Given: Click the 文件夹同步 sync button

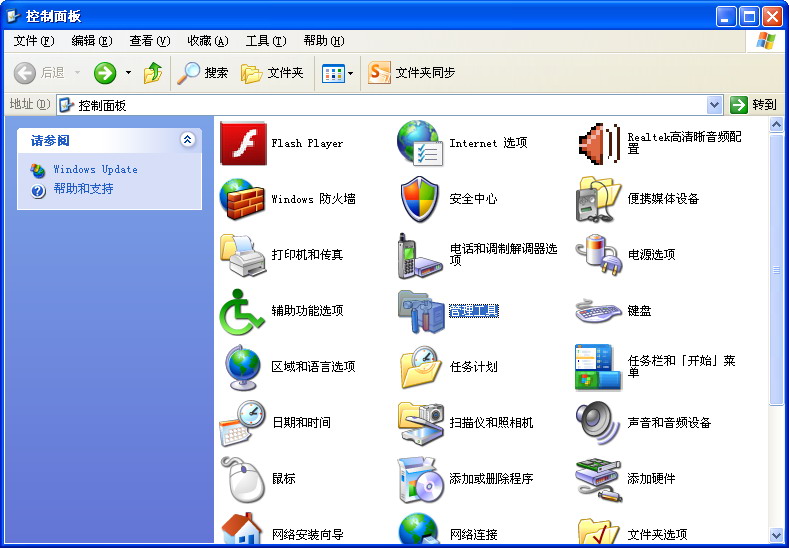Looking at the screenshot, I should click(x=412, y=73).
